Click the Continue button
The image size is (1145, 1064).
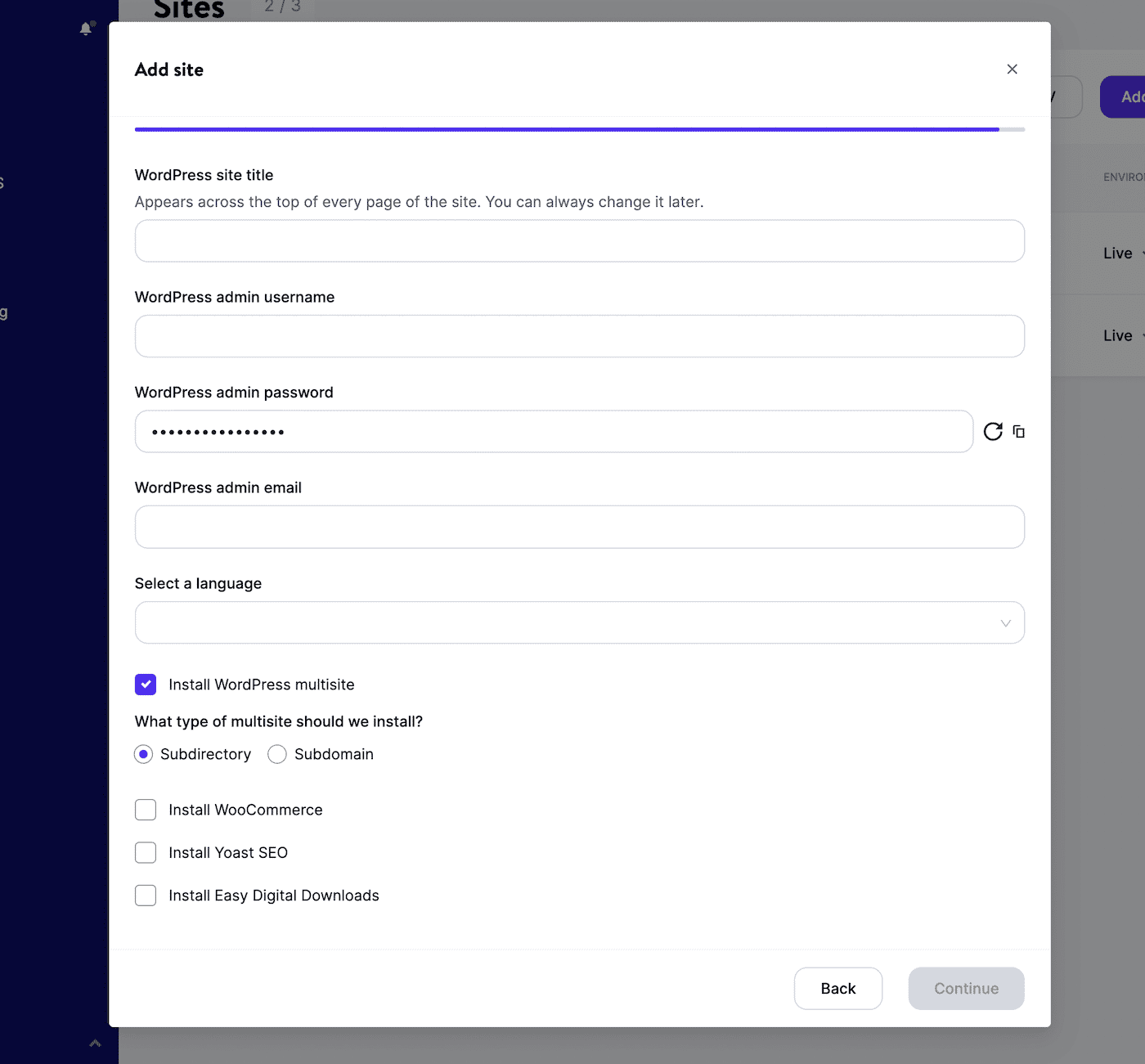[966, 988]
